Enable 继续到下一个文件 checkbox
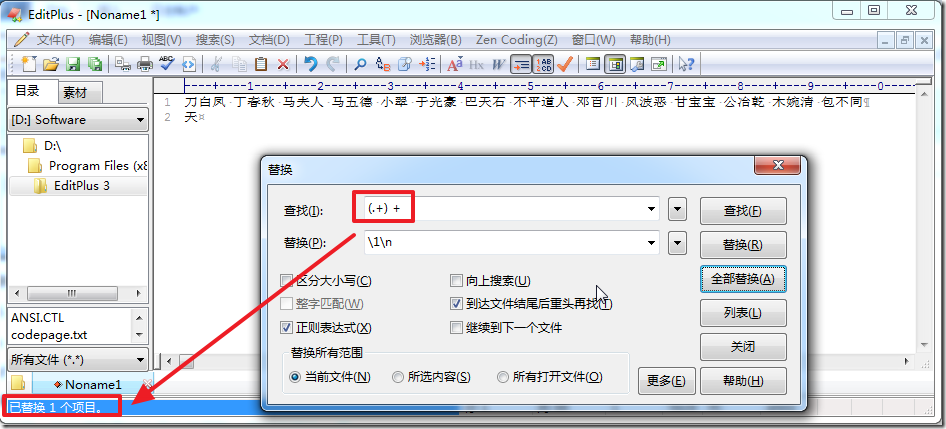 point(456,328)
